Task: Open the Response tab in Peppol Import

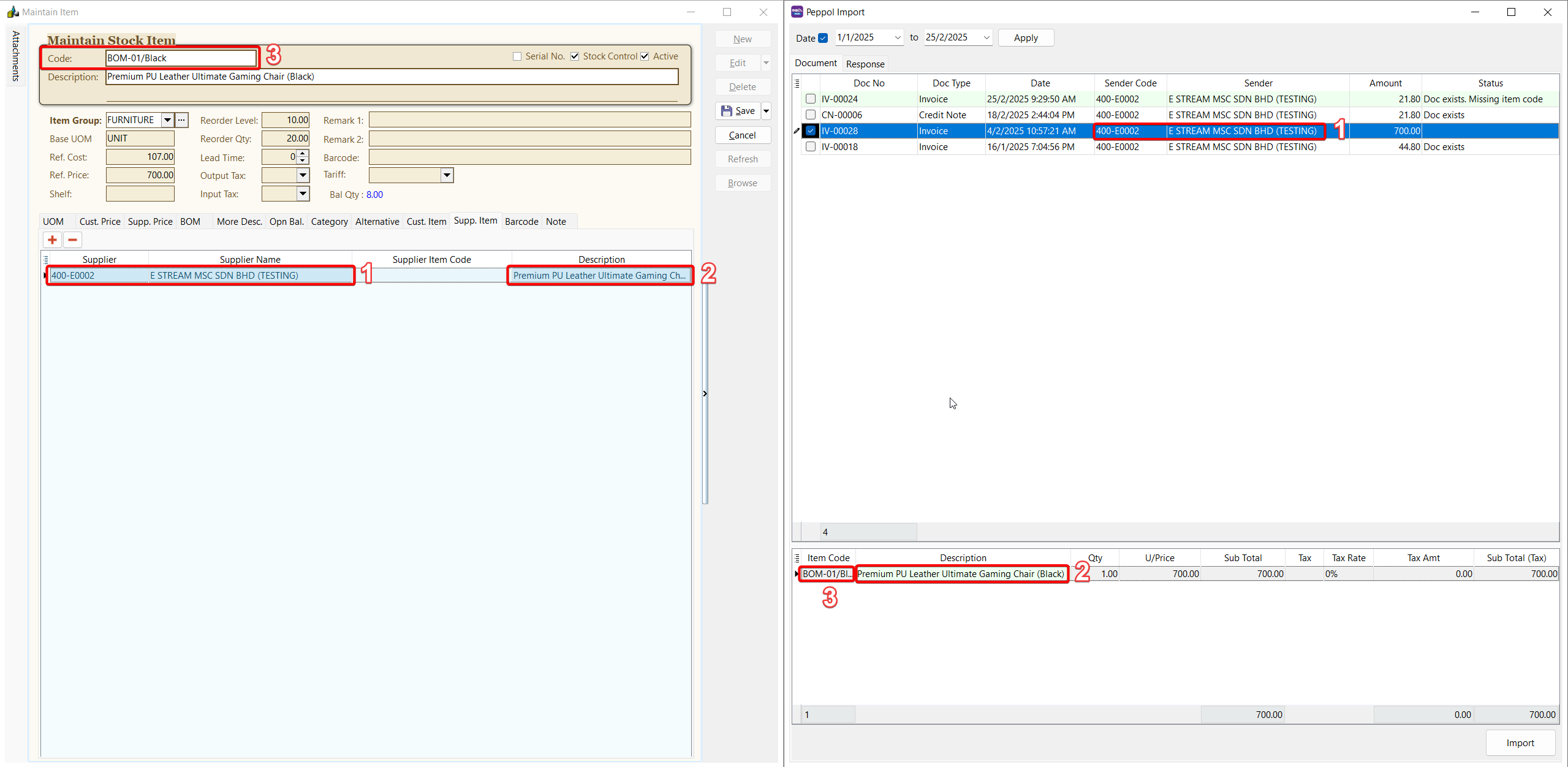Action: pos(865,64)
